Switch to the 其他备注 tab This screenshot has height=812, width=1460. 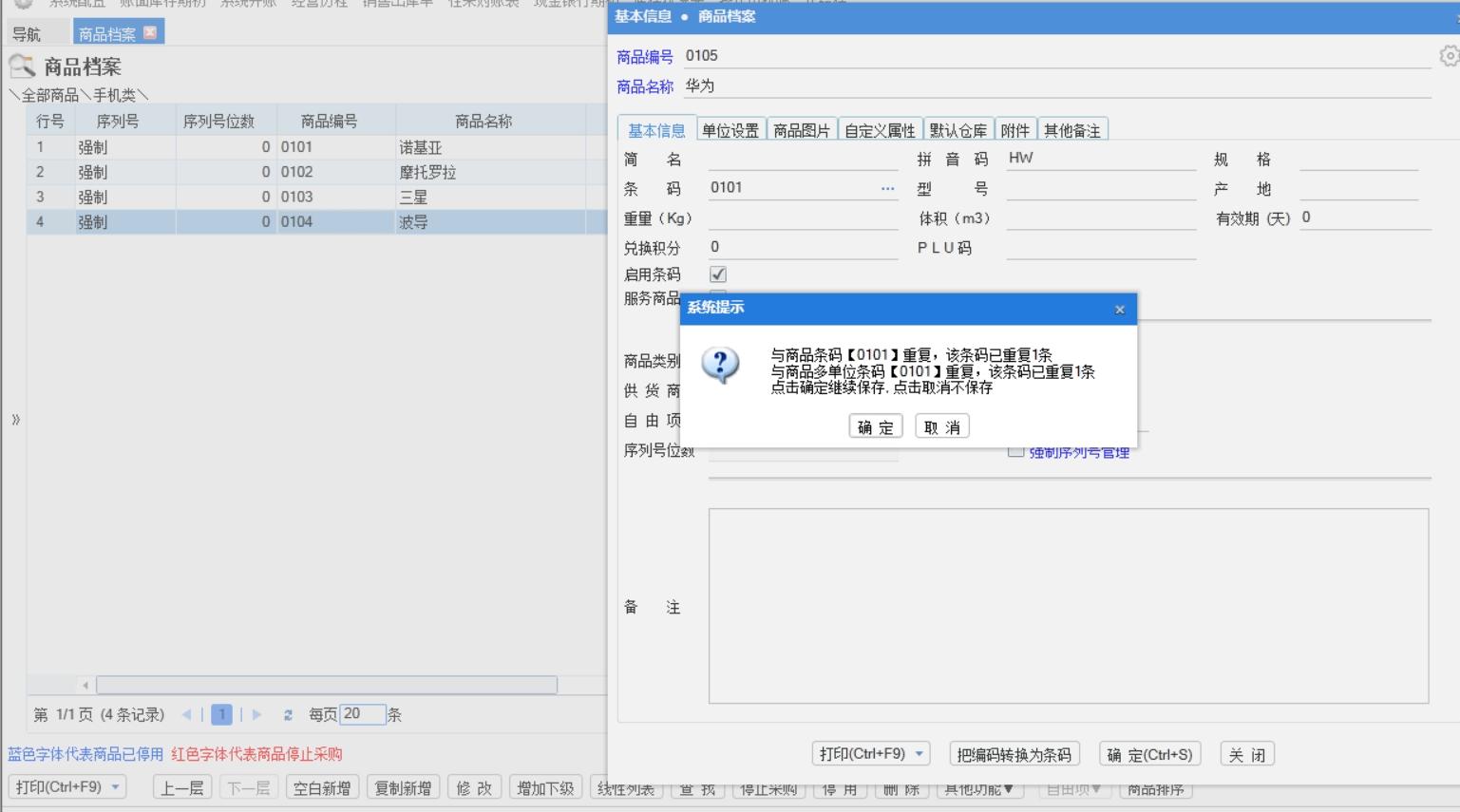(x=1072, y=130)
